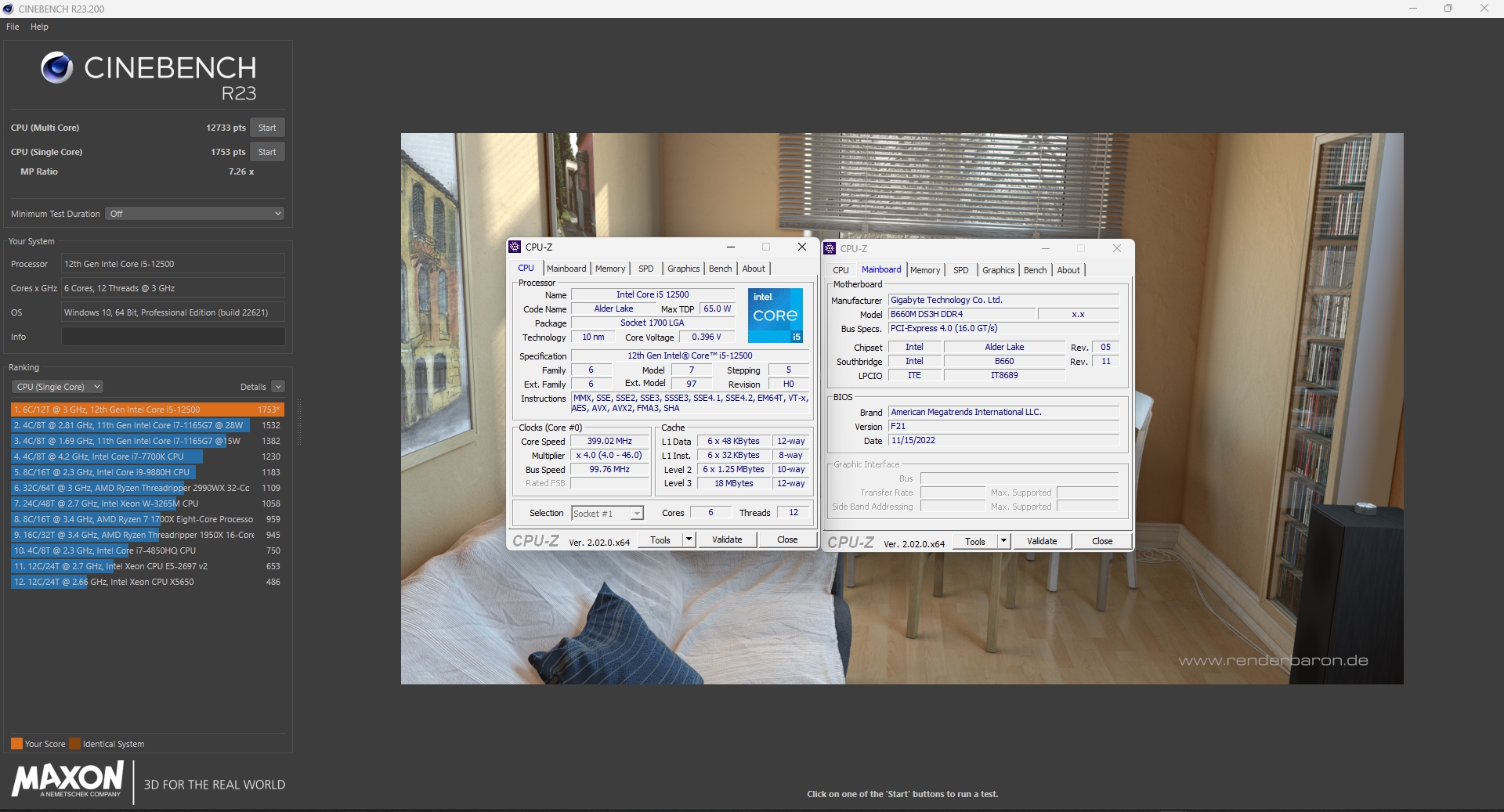Open the Graphics tab in left CPU-Z
This screenshot has width=1504, height=812.
pos(684,269)
